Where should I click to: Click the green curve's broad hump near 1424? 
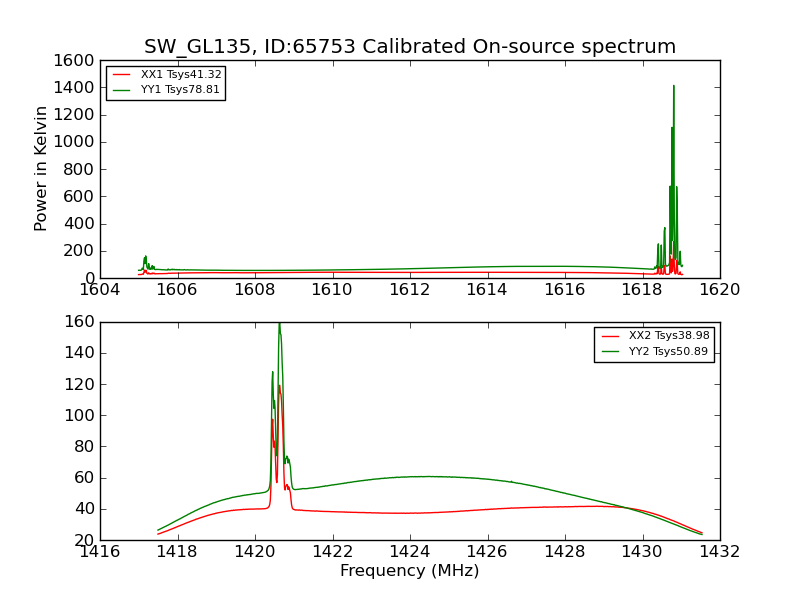[x=426, y=477]
